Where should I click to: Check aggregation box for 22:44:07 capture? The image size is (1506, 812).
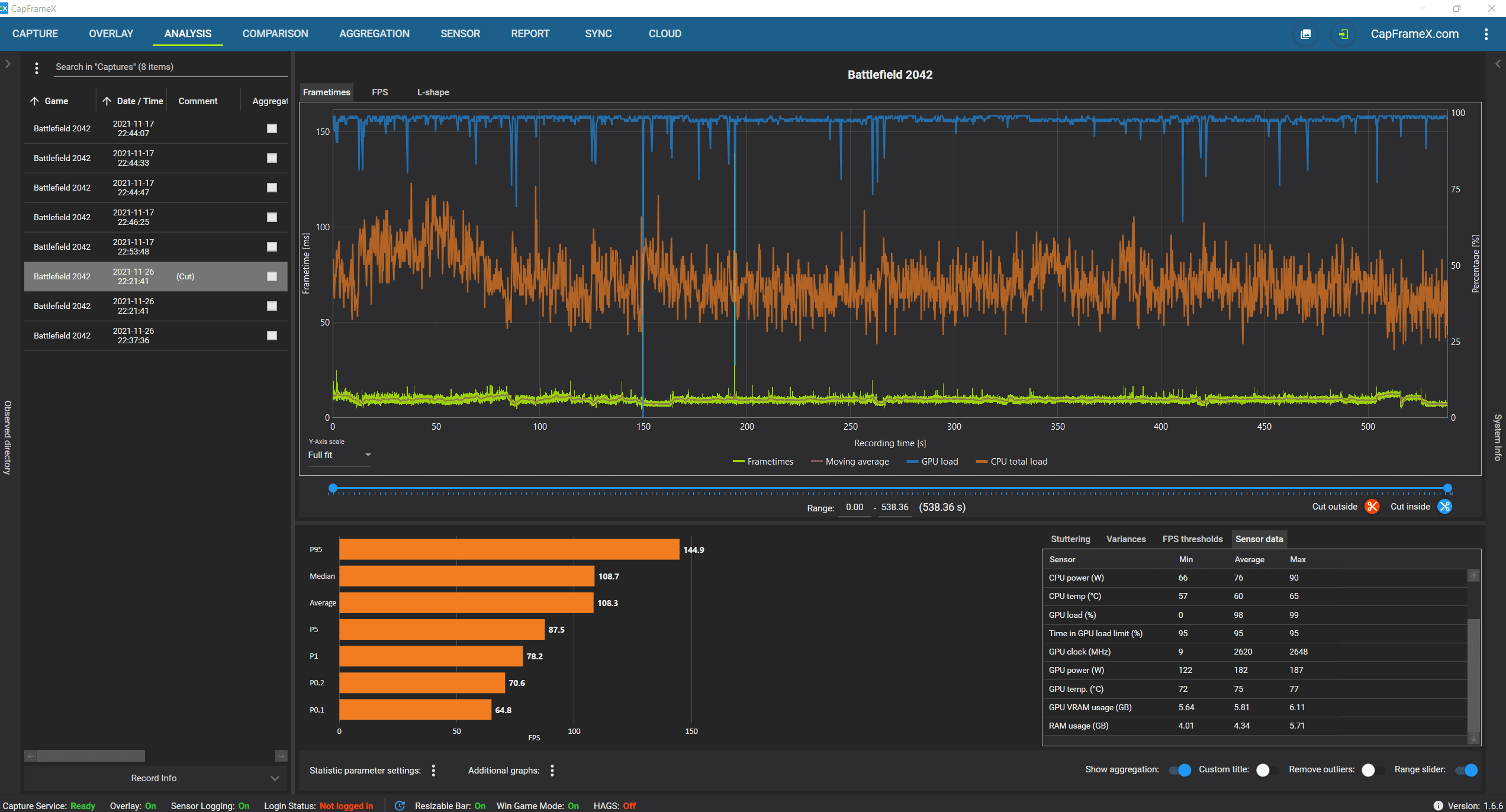272,128
